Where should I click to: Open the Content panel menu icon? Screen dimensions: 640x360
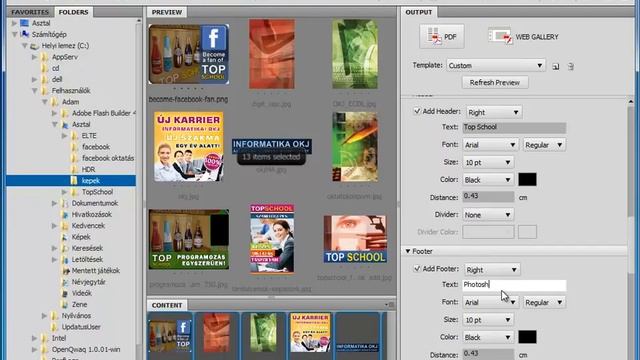point(389,305)
